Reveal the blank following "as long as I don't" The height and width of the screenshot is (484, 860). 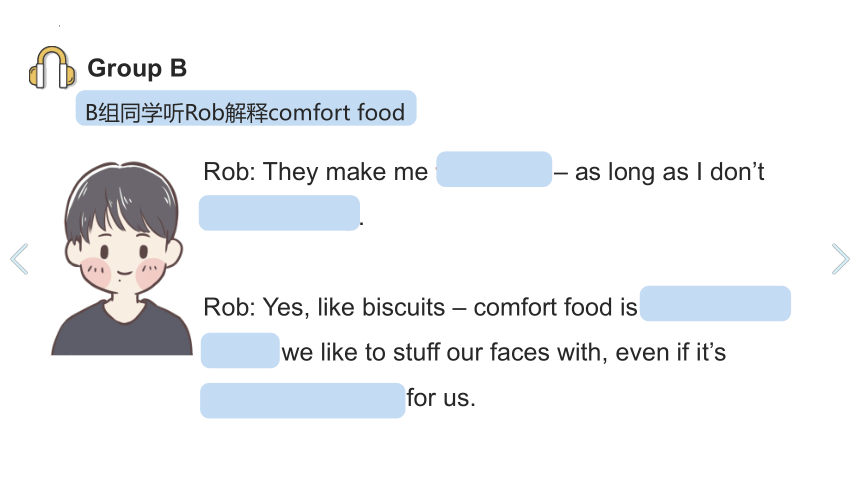[279, 213]
